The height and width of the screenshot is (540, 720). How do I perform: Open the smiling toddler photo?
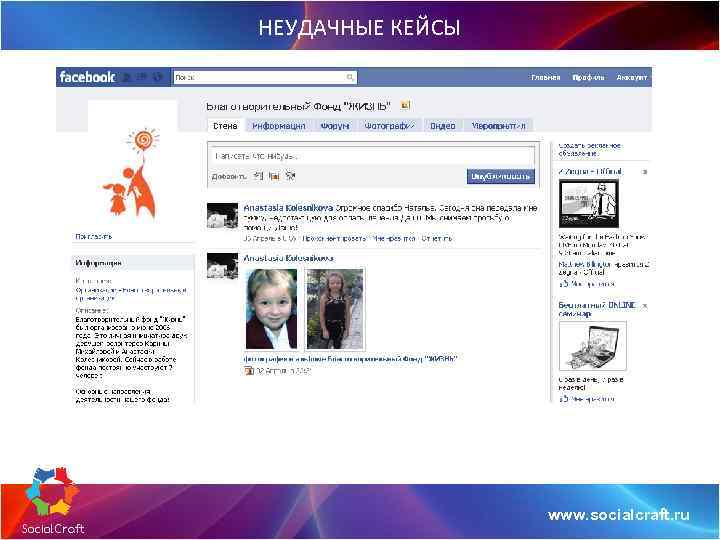[272, 309]
